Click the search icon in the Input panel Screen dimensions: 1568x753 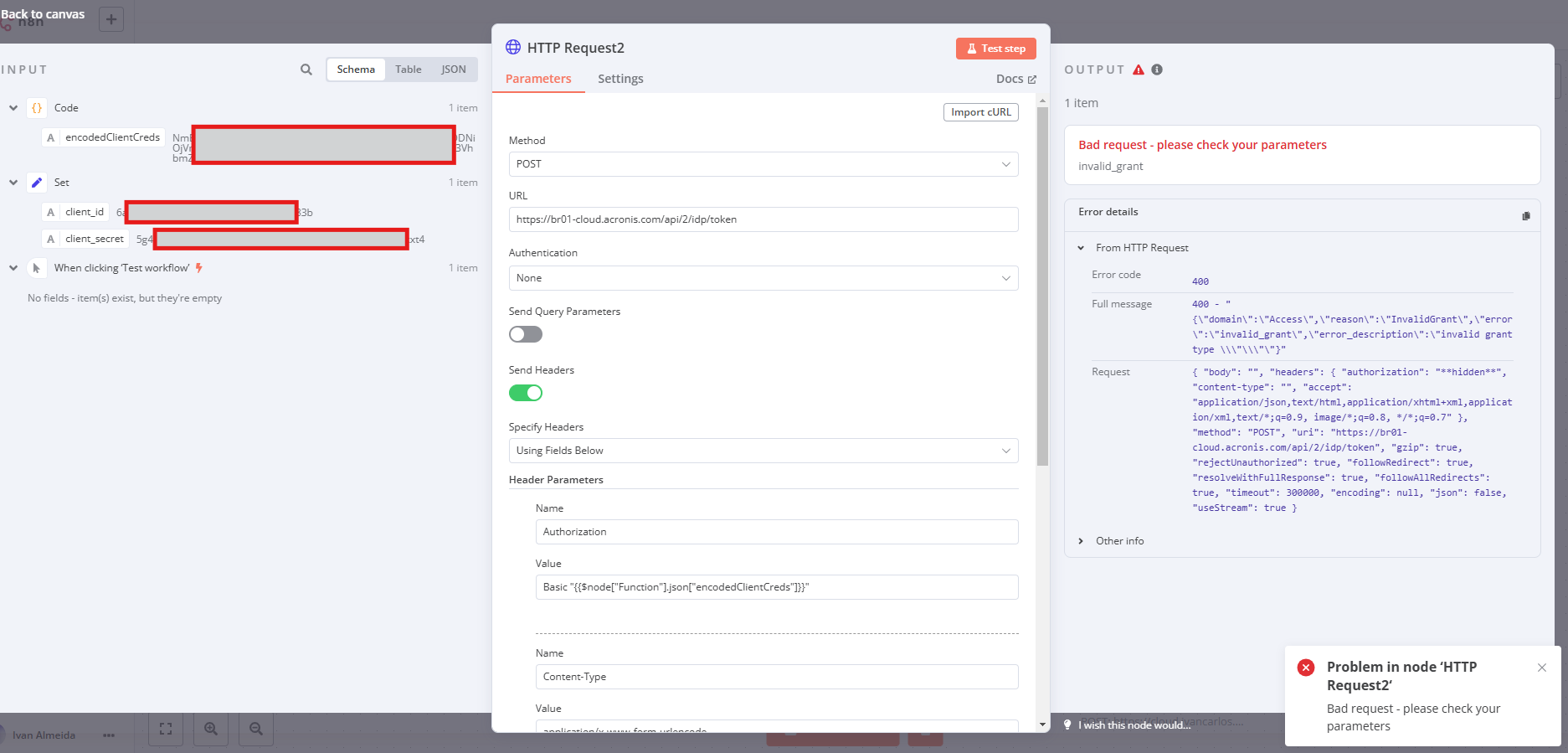click(x=306, y=70)
